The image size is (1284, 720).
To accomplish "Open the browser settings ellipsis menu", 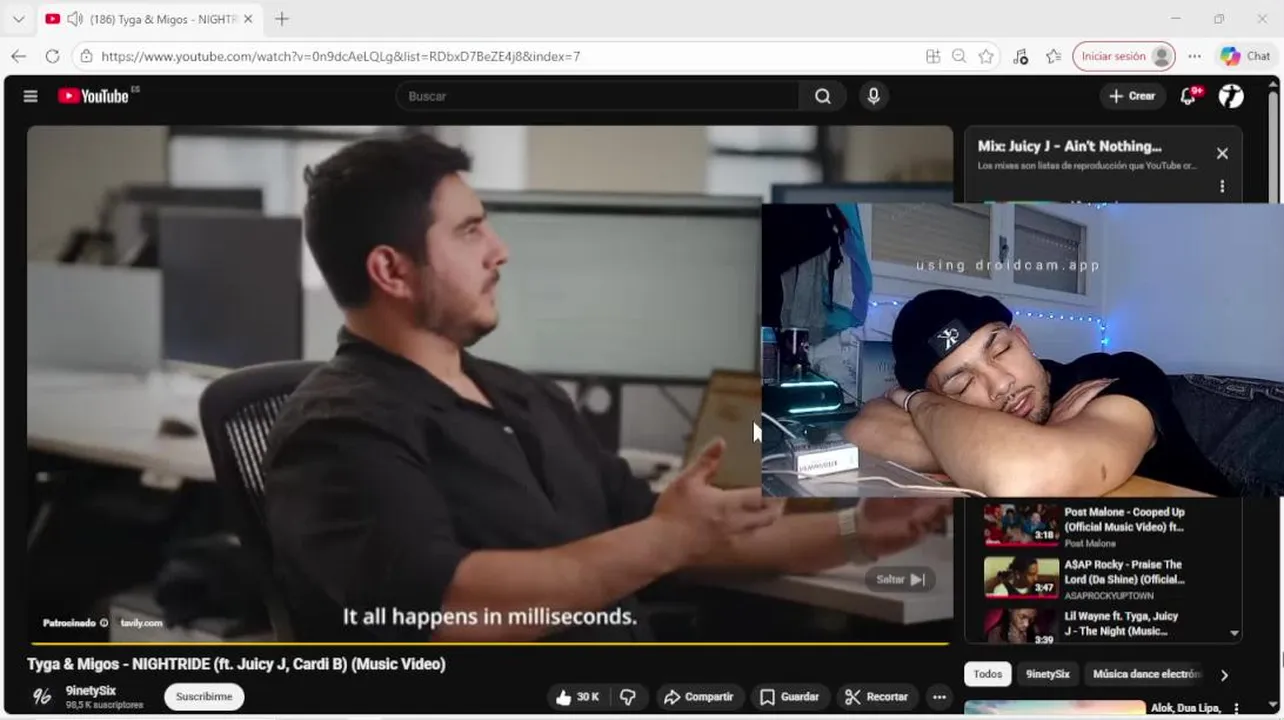I will [x=1194, y=56].
